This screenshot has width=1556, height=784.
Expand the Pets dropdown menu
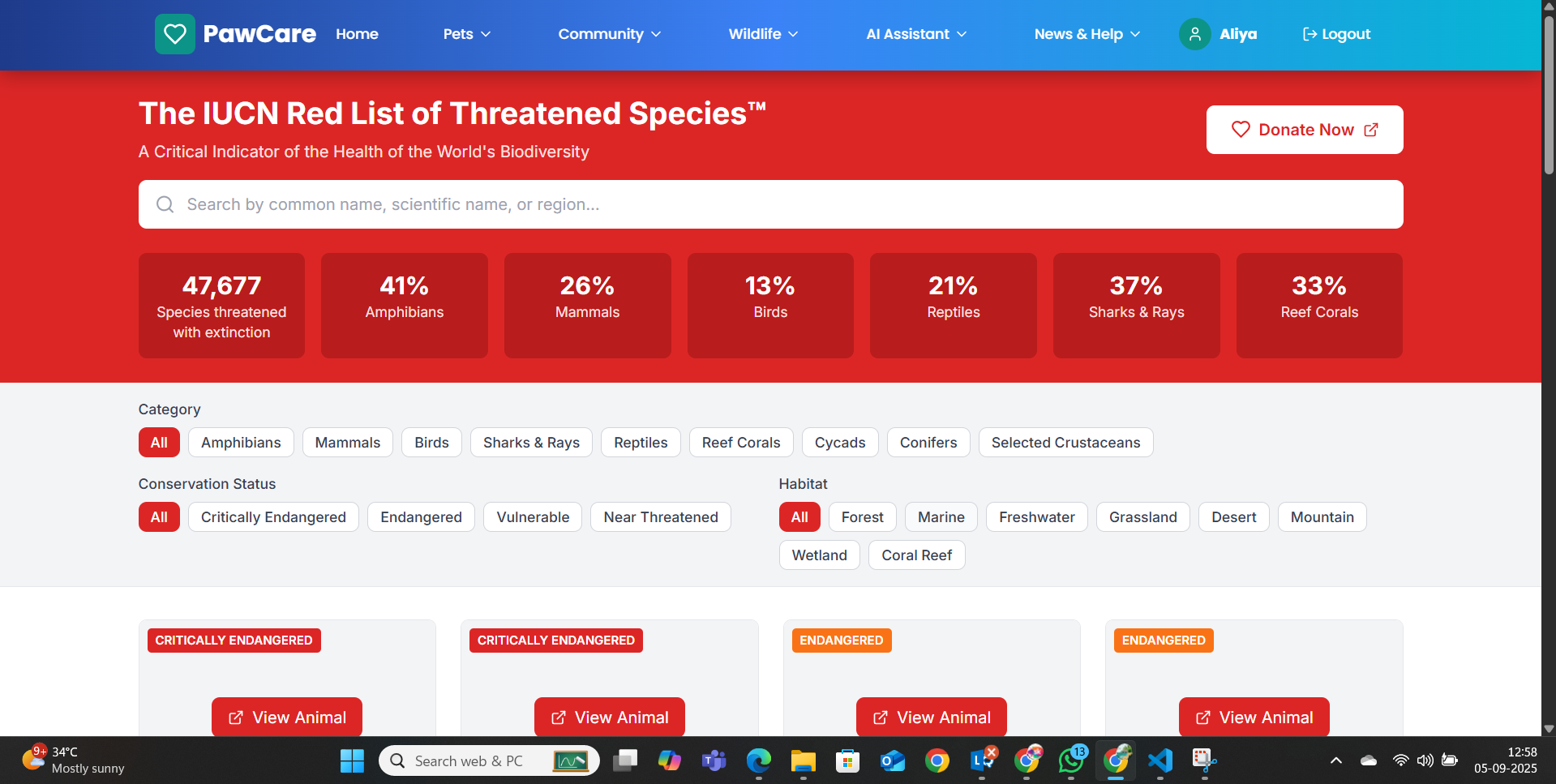click(x=467, y=34)
